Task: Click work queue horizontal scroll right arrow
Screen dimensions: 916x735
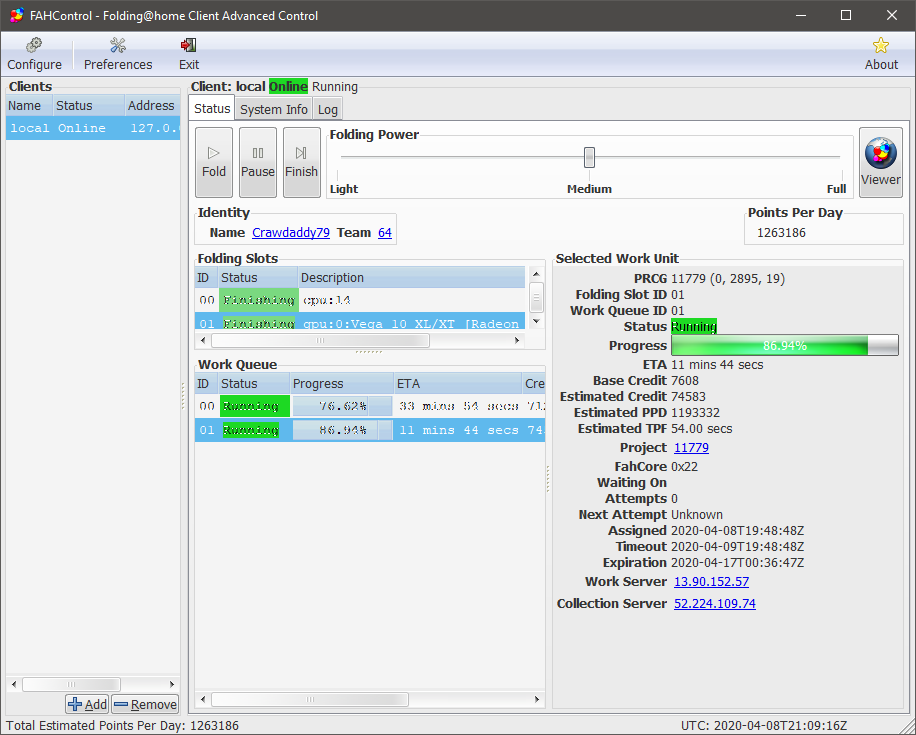Action: pos(537,699)
